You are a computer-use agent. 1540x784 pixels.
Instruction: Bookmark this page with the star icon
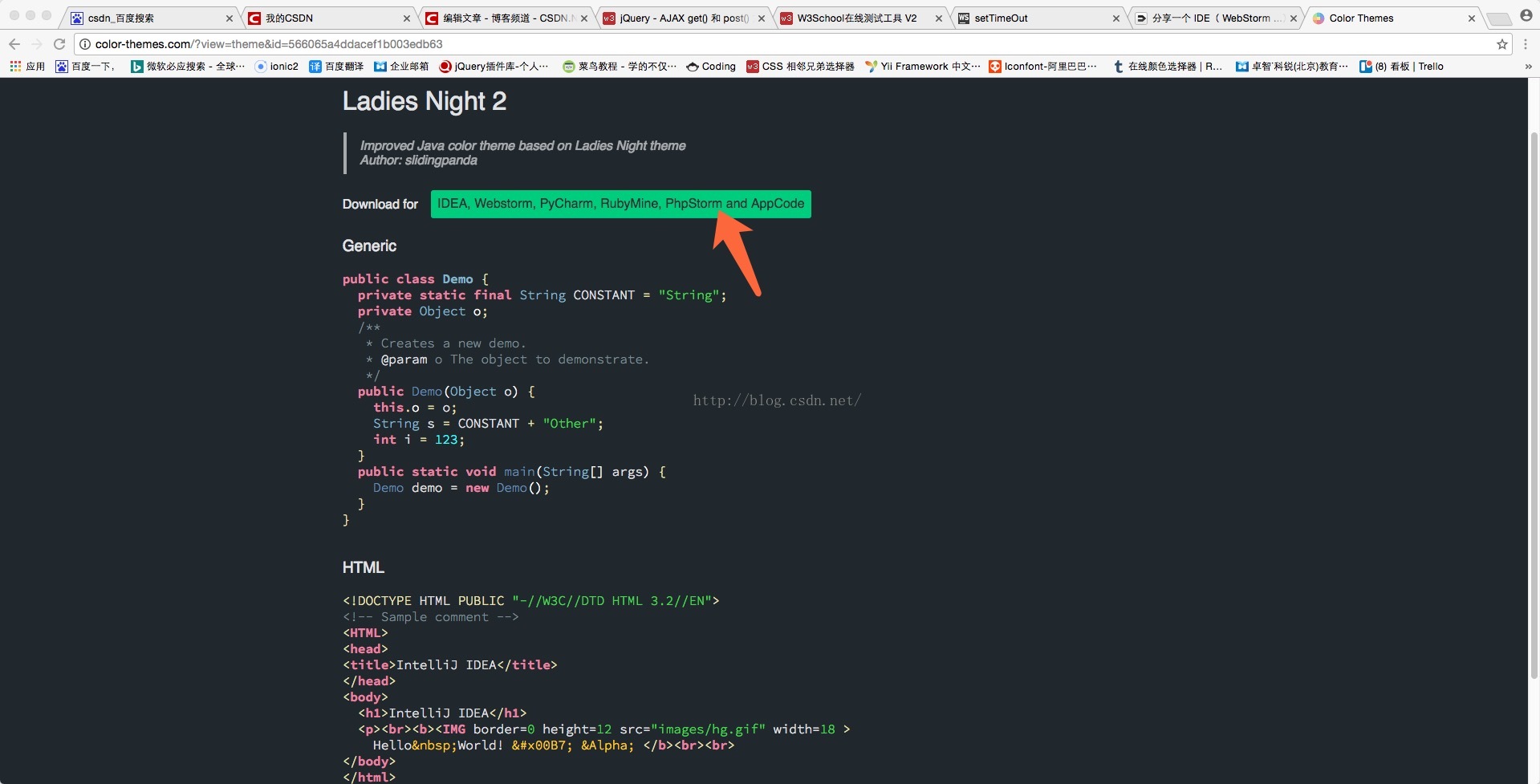pyautogui.click(x=1502, y=44)
